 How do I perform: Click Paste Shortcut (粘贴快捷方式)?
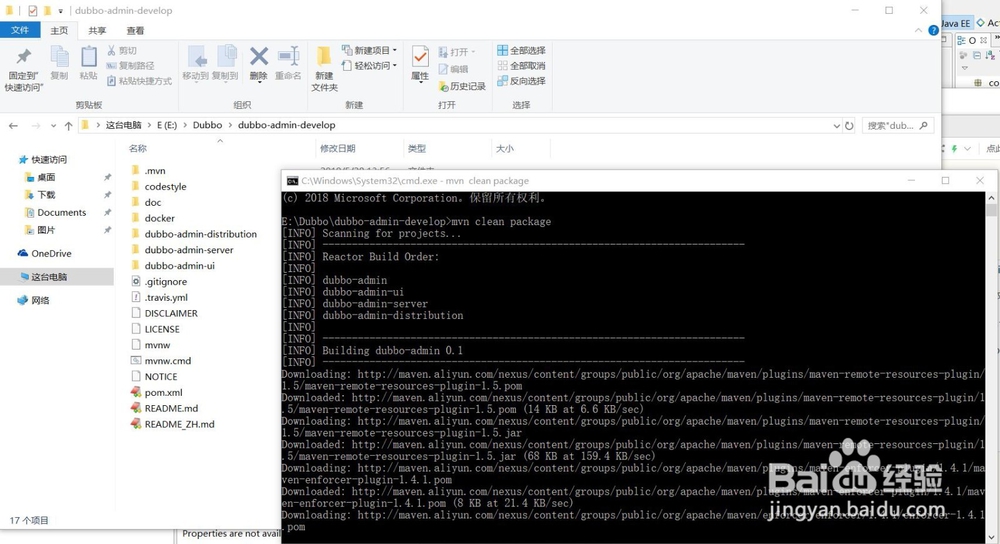tap(139, 81)
